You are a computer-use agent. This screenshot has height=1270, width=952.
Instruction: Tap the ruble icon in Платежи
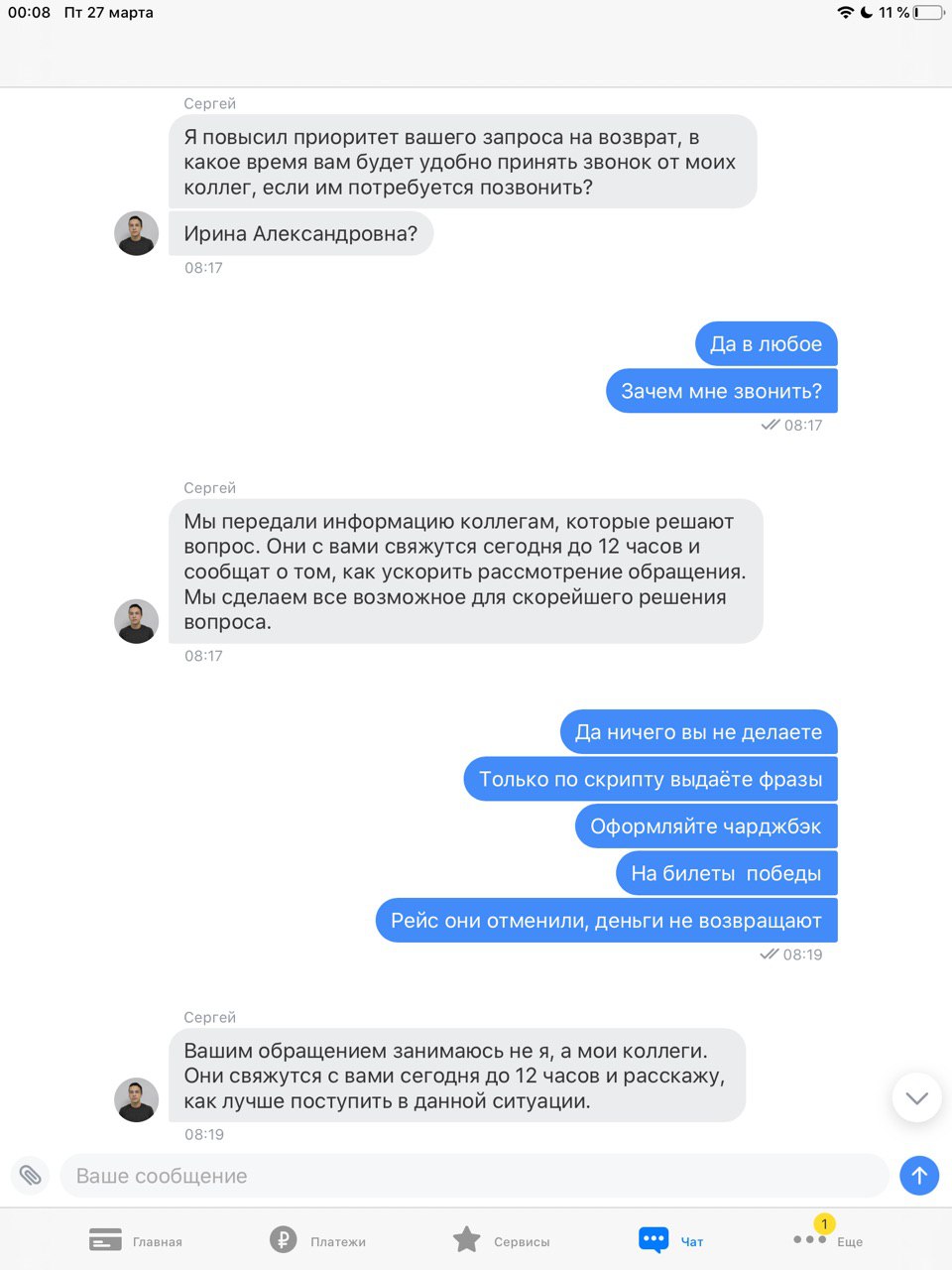(284, 1239)
